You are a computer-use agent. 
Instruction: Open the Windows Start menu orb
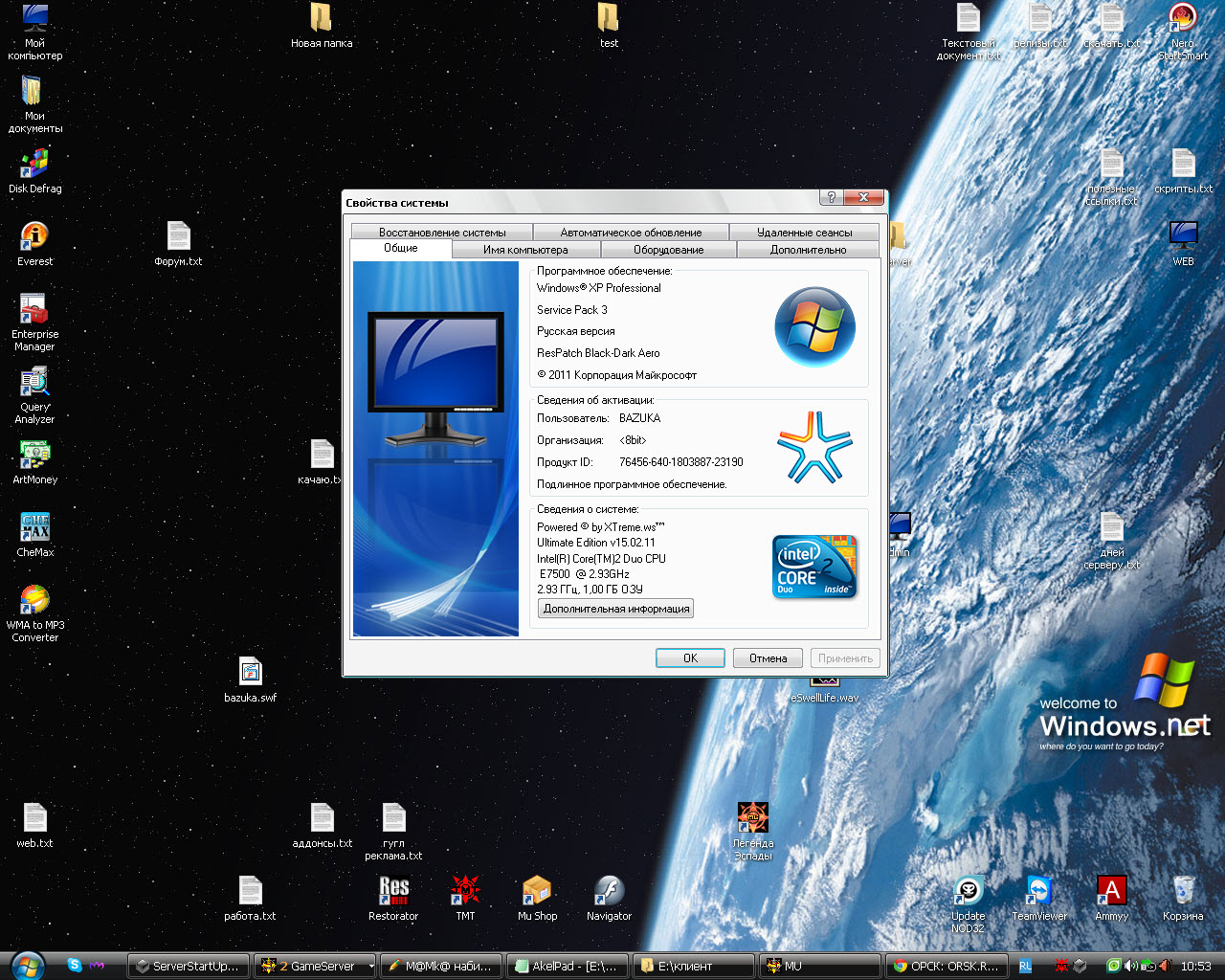tap(28, 966)
